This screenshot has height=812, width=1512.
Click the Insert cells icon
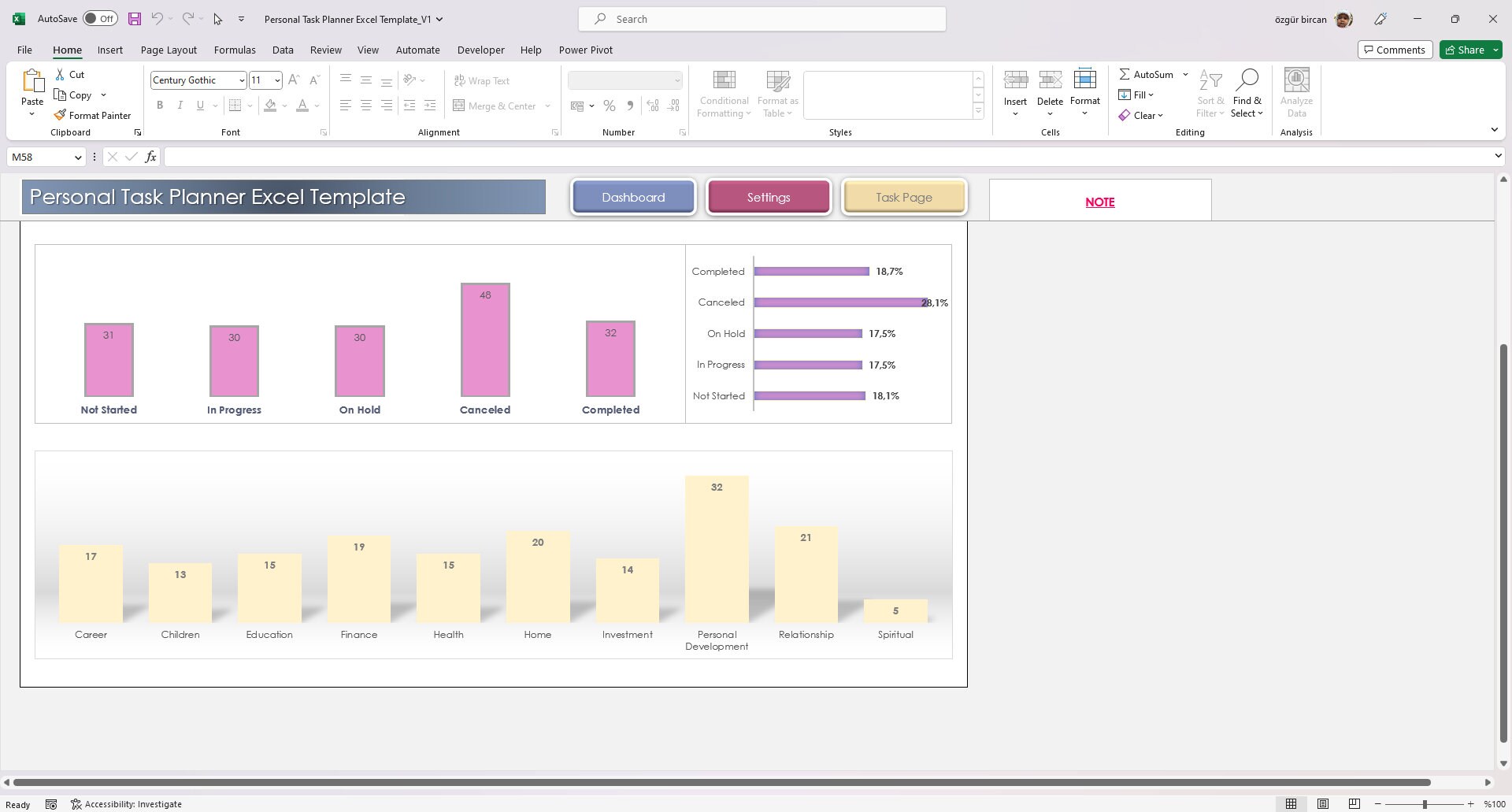pos(1015,80)
